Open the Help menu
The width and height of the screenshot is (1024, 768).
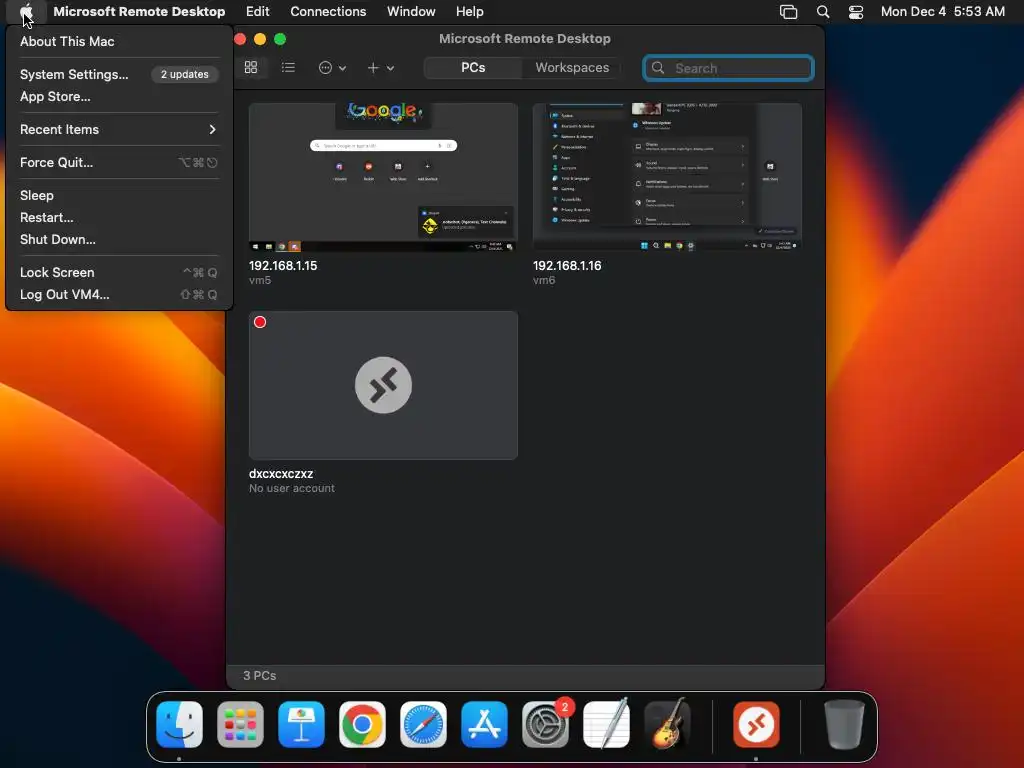(x=470, y=11)
